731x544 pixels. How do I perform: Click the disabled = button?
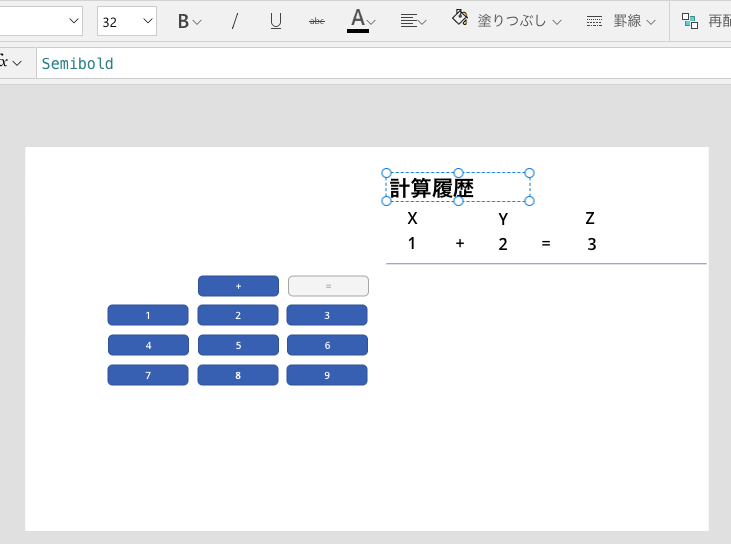click(328, 286)
